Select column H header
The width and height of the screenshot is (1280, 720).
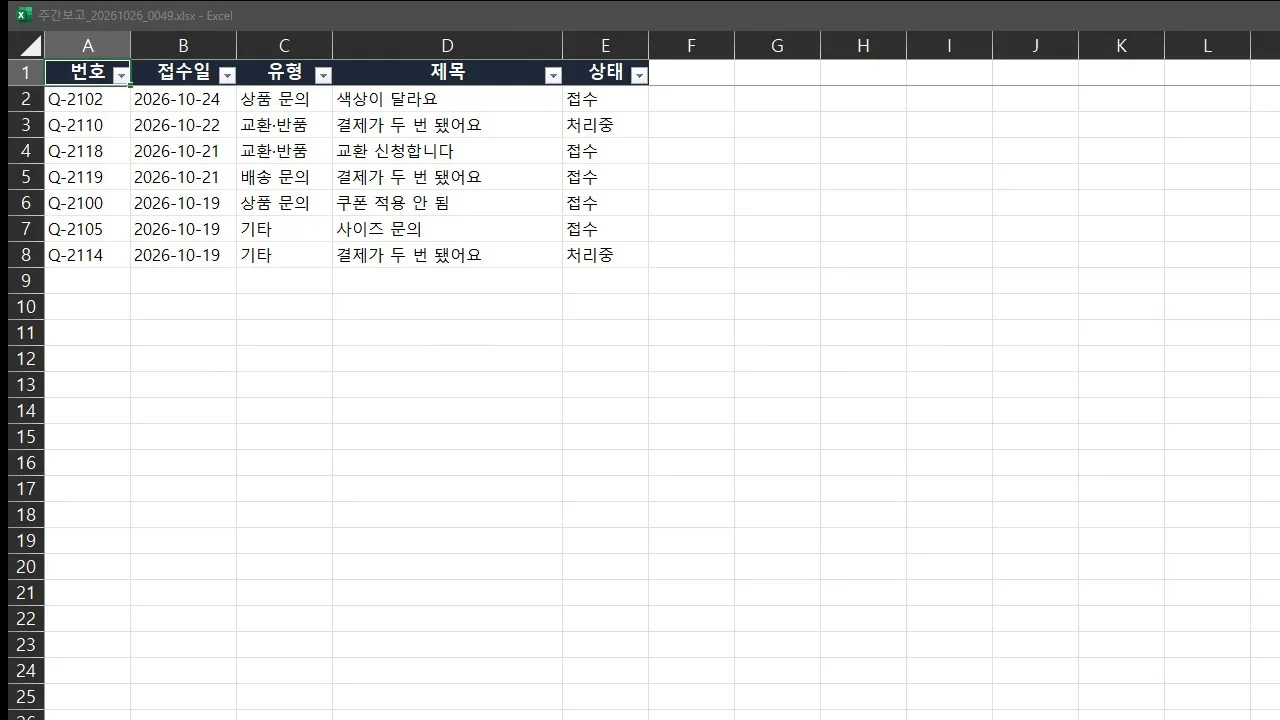pyautogui.click(x=863, y=45)
